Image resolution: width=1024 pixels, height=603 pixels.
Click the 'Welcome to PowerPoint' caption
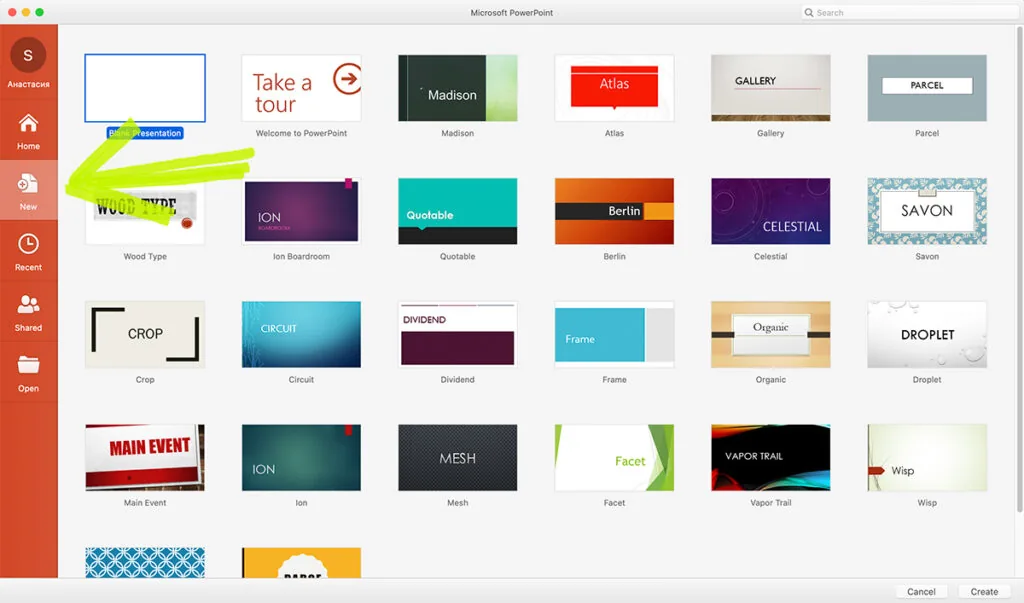[301, 133]
